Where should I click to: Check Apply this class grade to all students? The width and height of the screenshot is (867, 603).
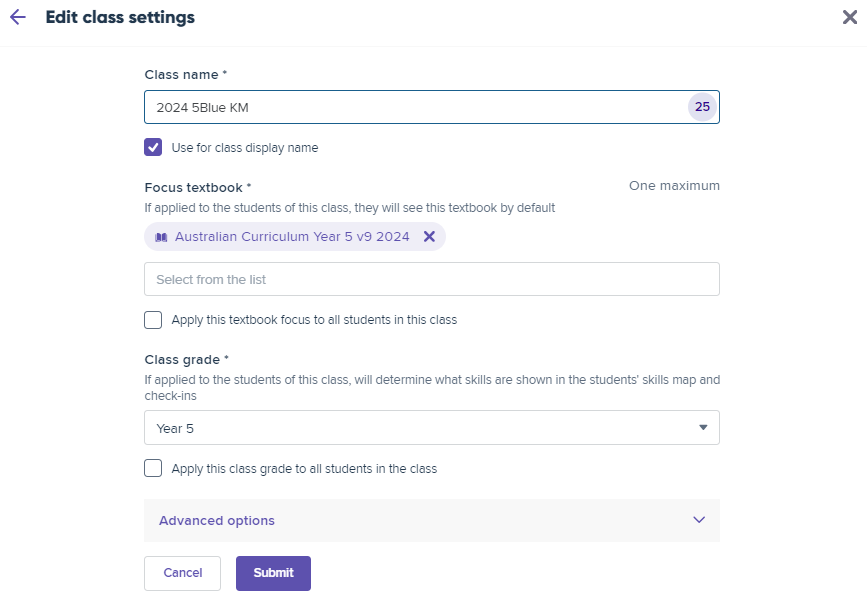[x=153, y=468]
